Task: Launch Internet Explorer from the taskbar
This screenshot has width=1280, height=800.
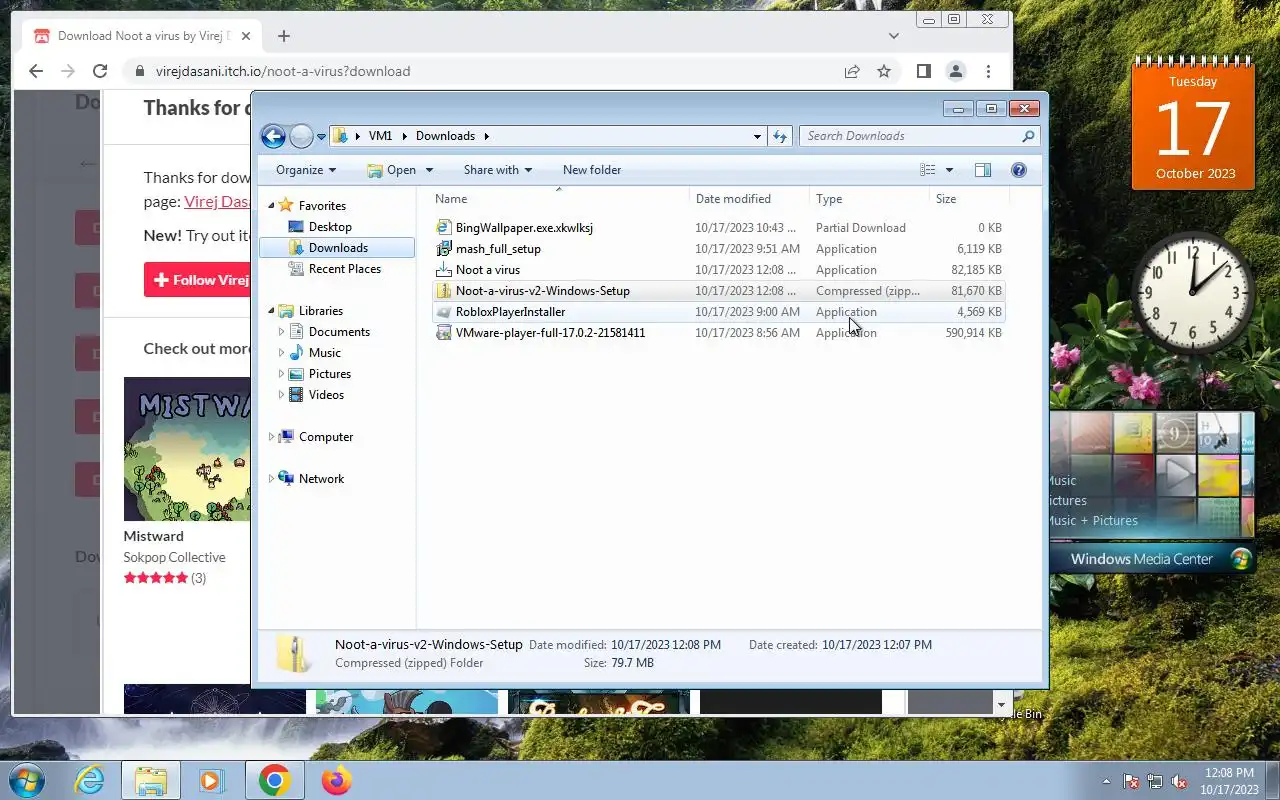Action: point(90,780)
